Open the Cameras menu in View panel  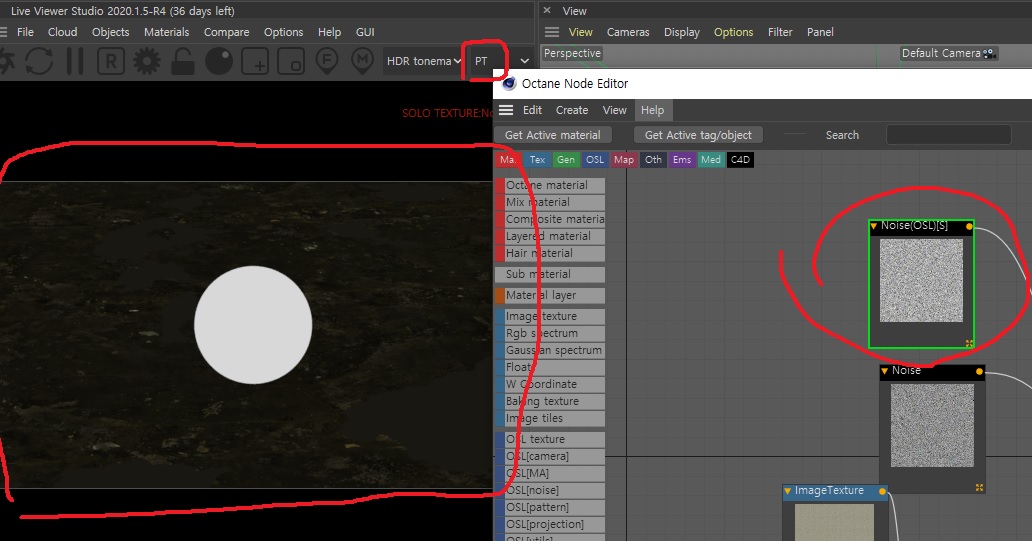628,32
